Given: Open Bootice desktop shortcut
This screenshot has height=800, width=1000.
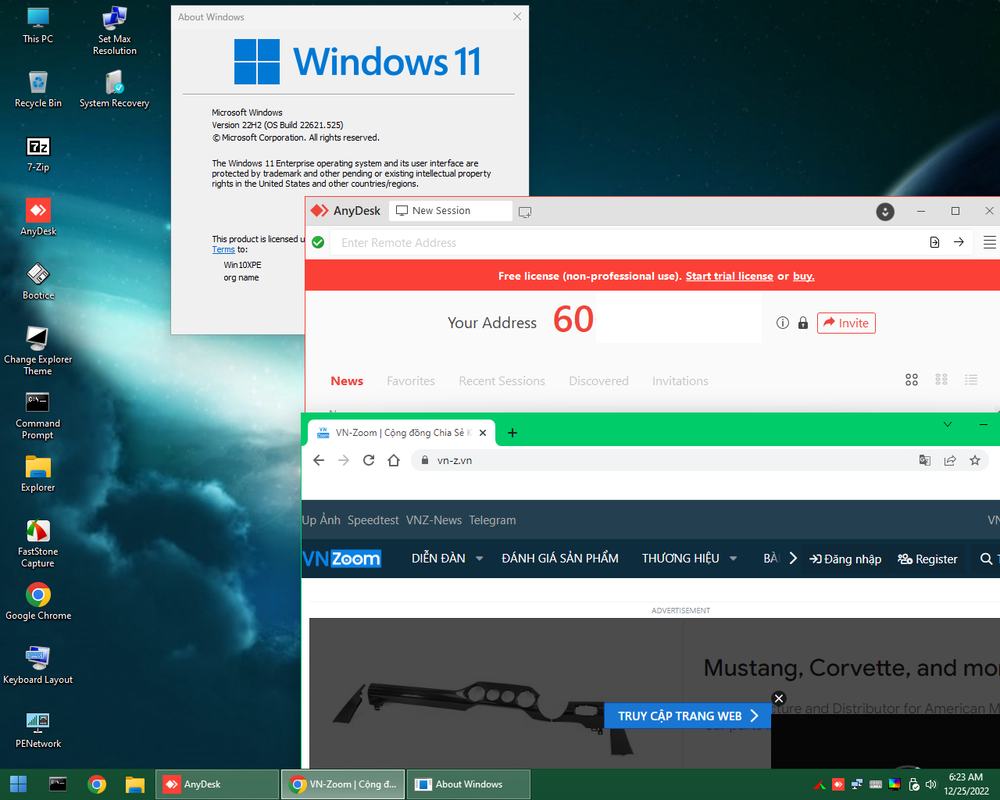Looking at the screenshot, I should (x=38, y=282).
